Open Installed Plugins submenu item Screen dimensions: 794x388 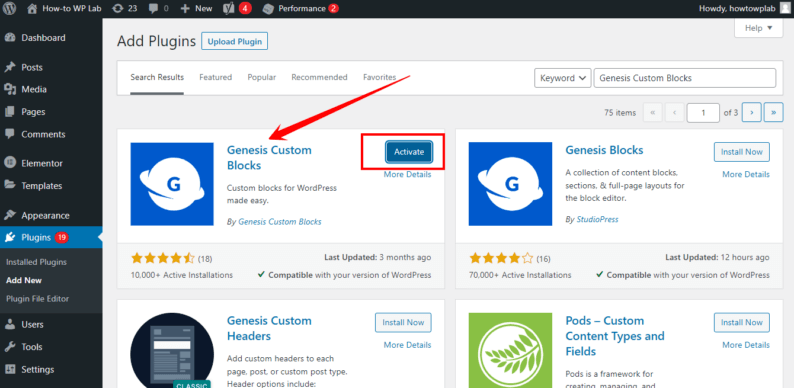36,262
